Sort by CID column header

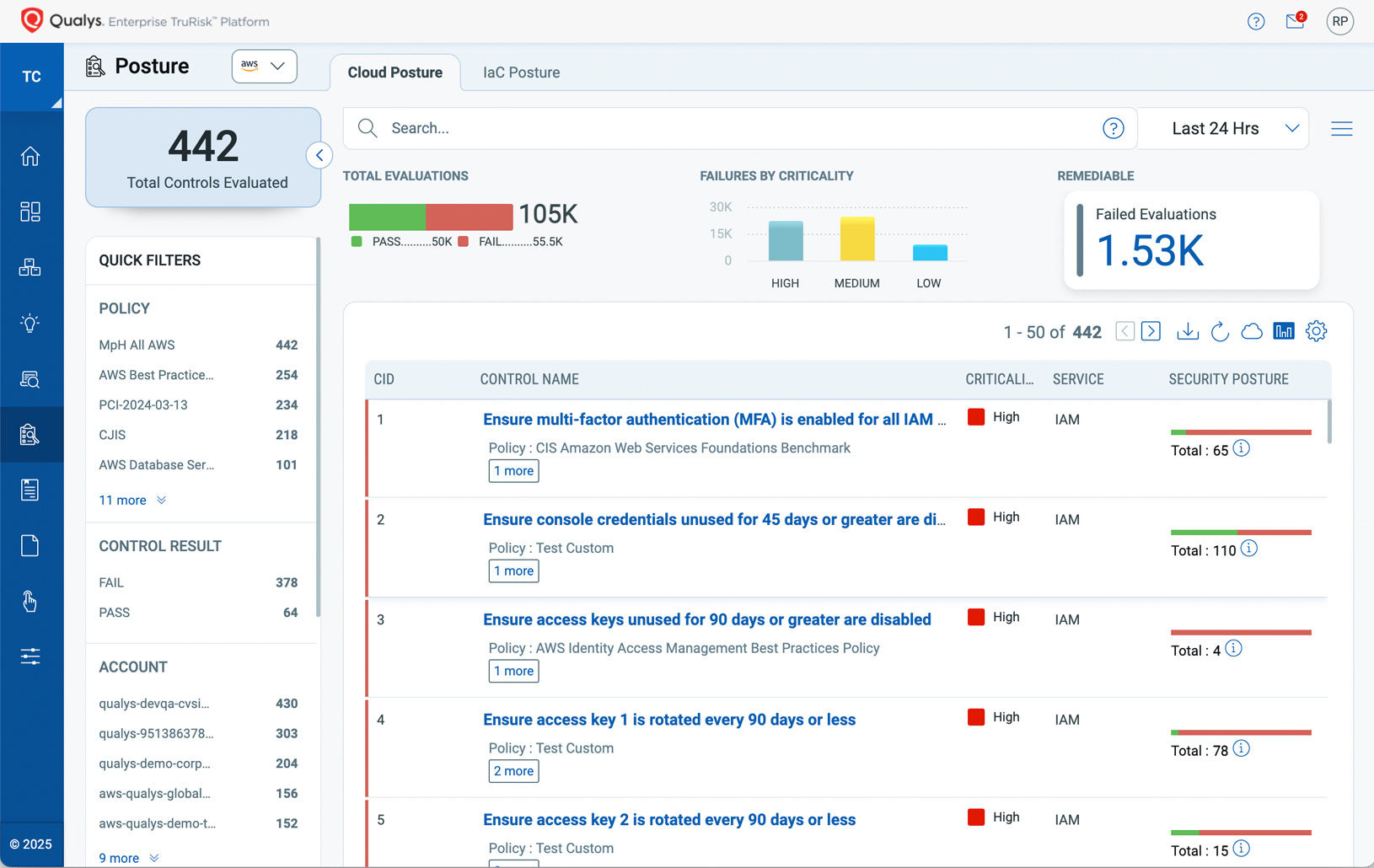point(384,379)
